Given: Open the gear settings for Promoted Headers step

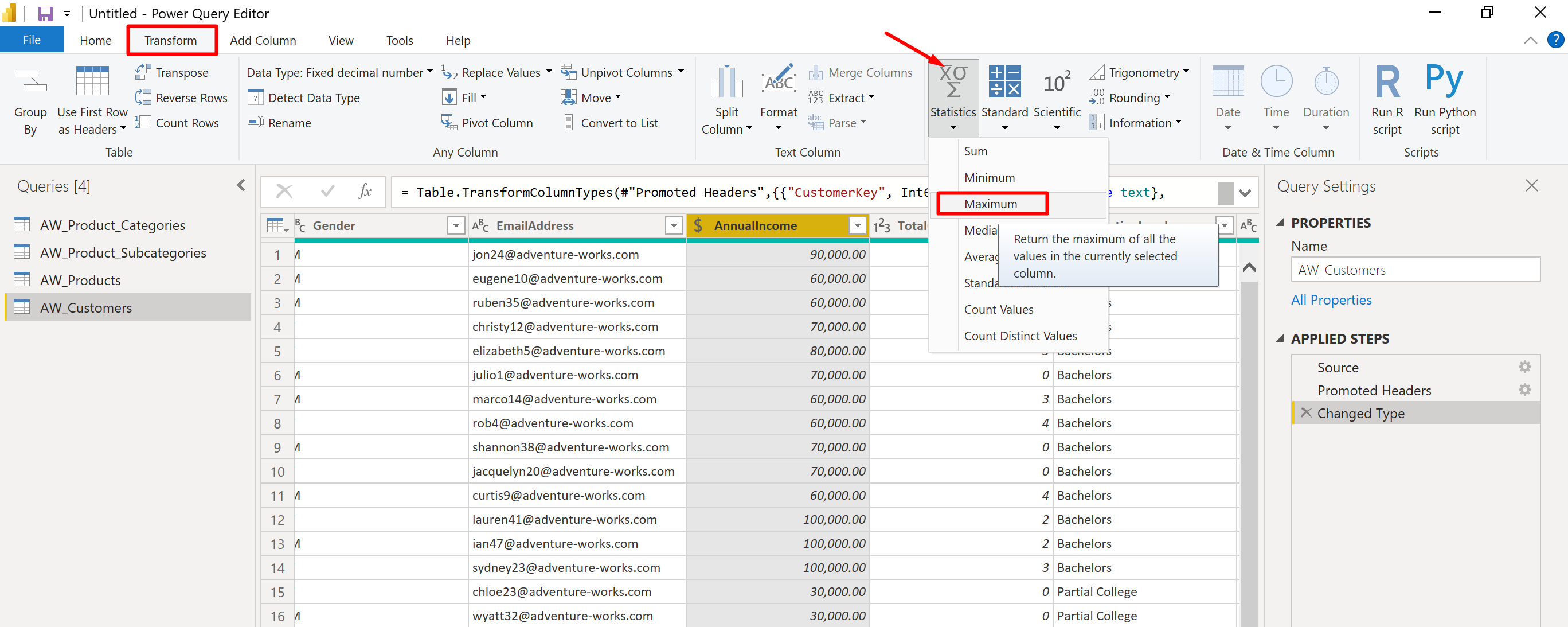Looking at the screenshot, I should (1524, 390).
